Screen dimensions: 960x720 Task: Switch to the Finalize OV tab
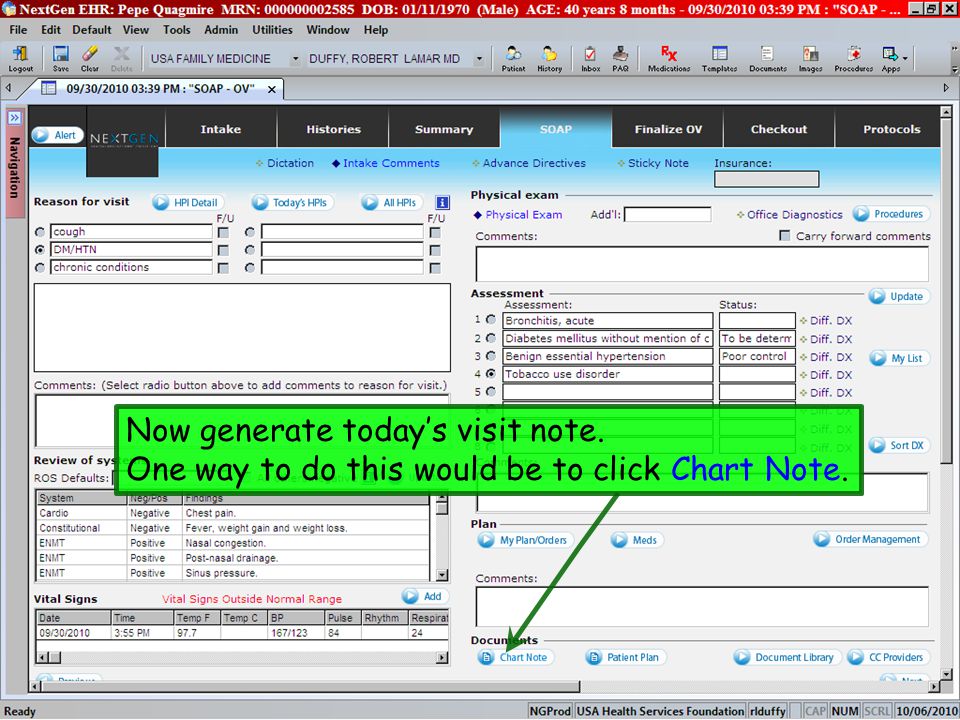(668, 129)
